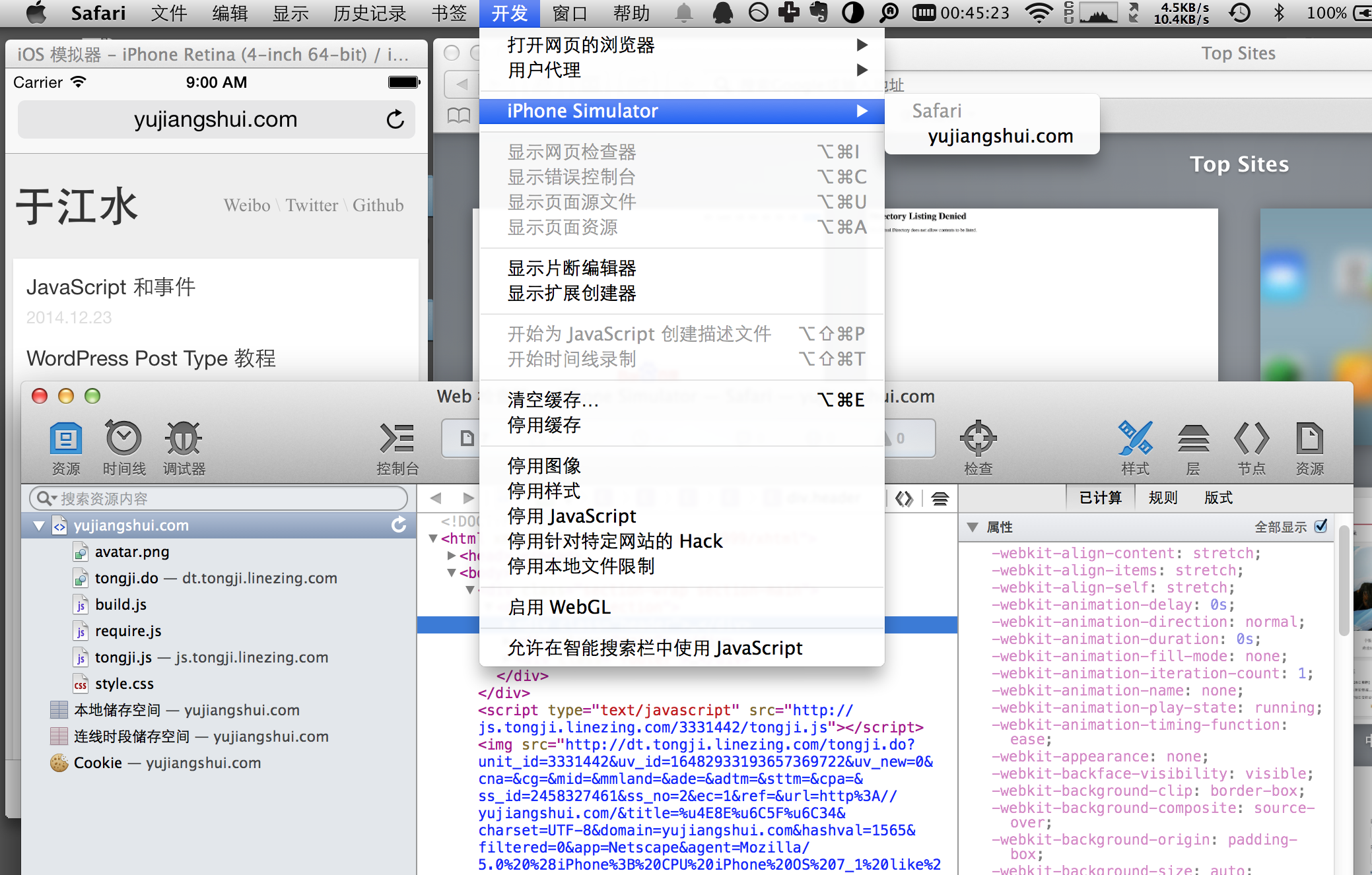Switch to the 规则 tab
This screenshot has height=875, width=1372.
pos(1163,498)
